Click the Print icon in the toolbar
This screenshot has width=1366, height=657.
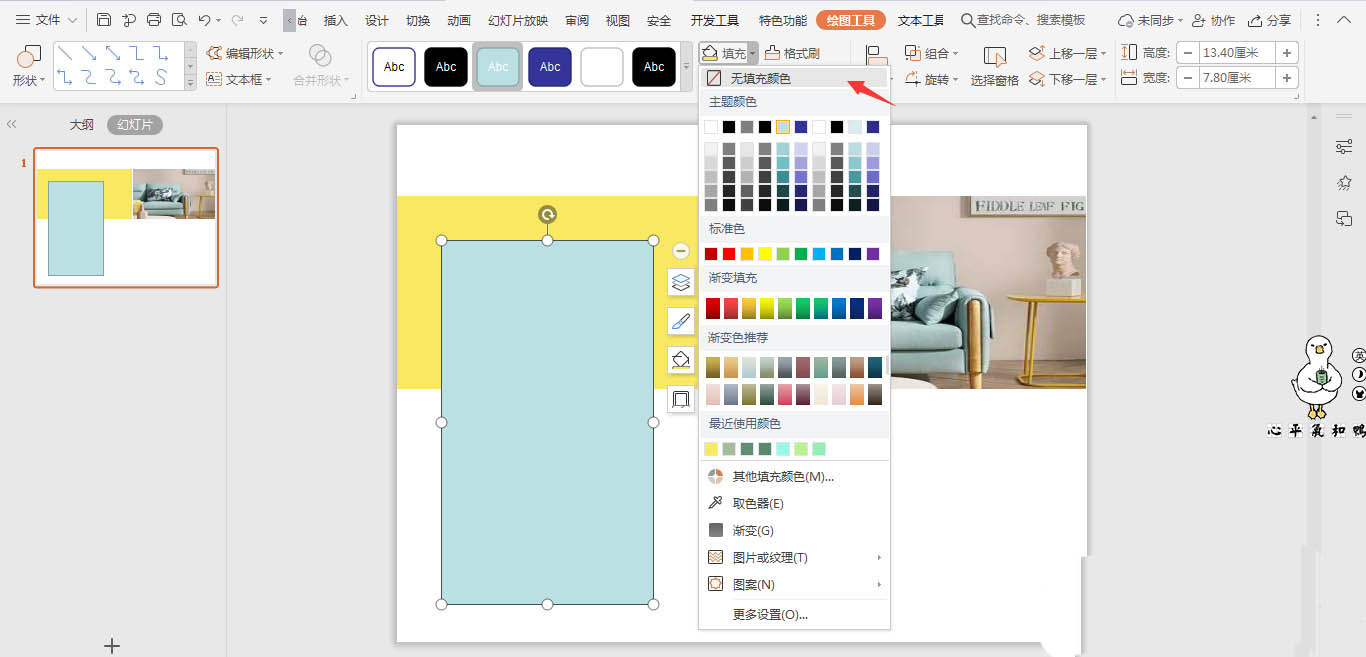[154, 20]
